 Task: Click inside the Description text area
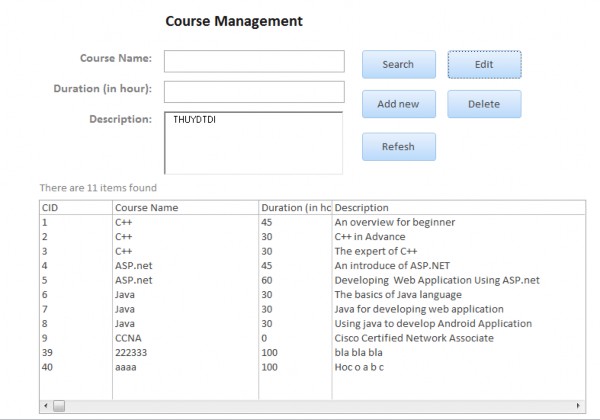254,142
